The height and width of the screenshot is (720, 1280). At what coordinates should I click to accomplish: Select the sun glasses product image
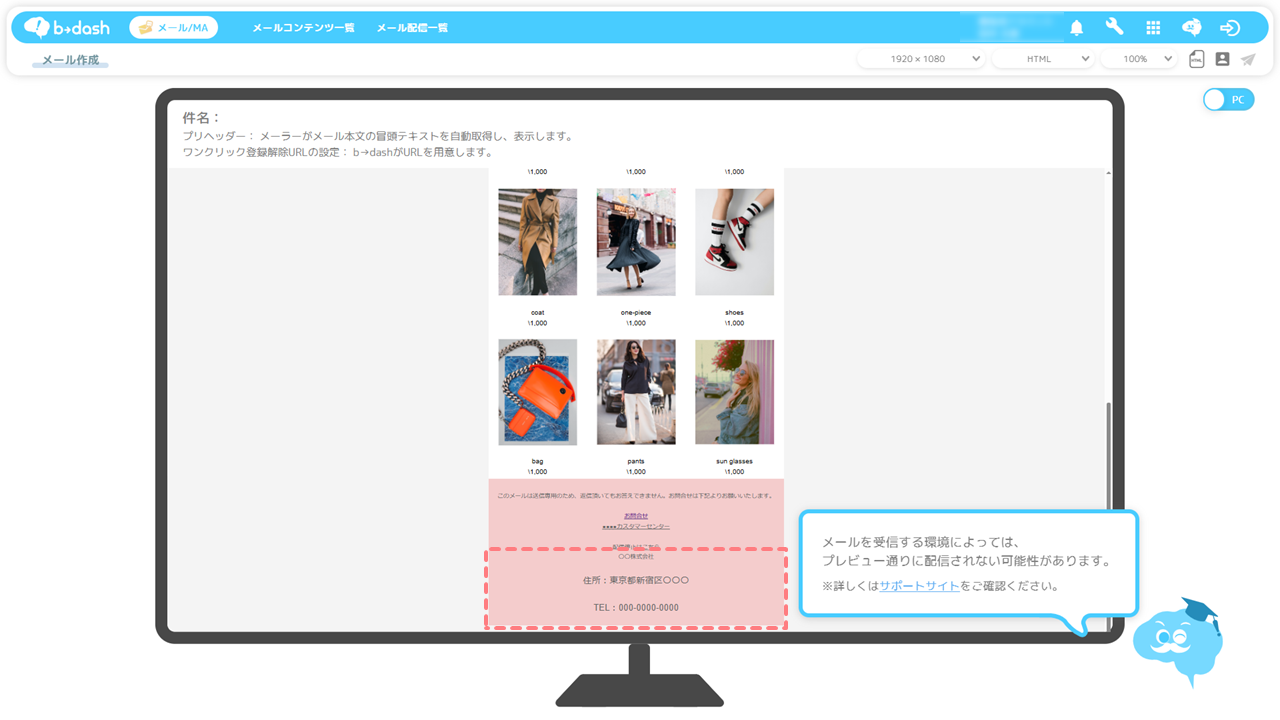pos(734,392)
